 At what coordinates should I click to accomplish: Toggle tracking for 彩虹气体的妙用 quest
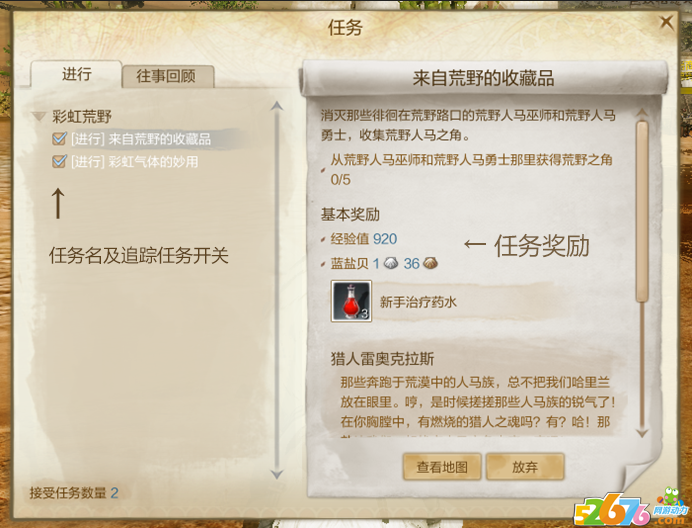click(59, 161)
